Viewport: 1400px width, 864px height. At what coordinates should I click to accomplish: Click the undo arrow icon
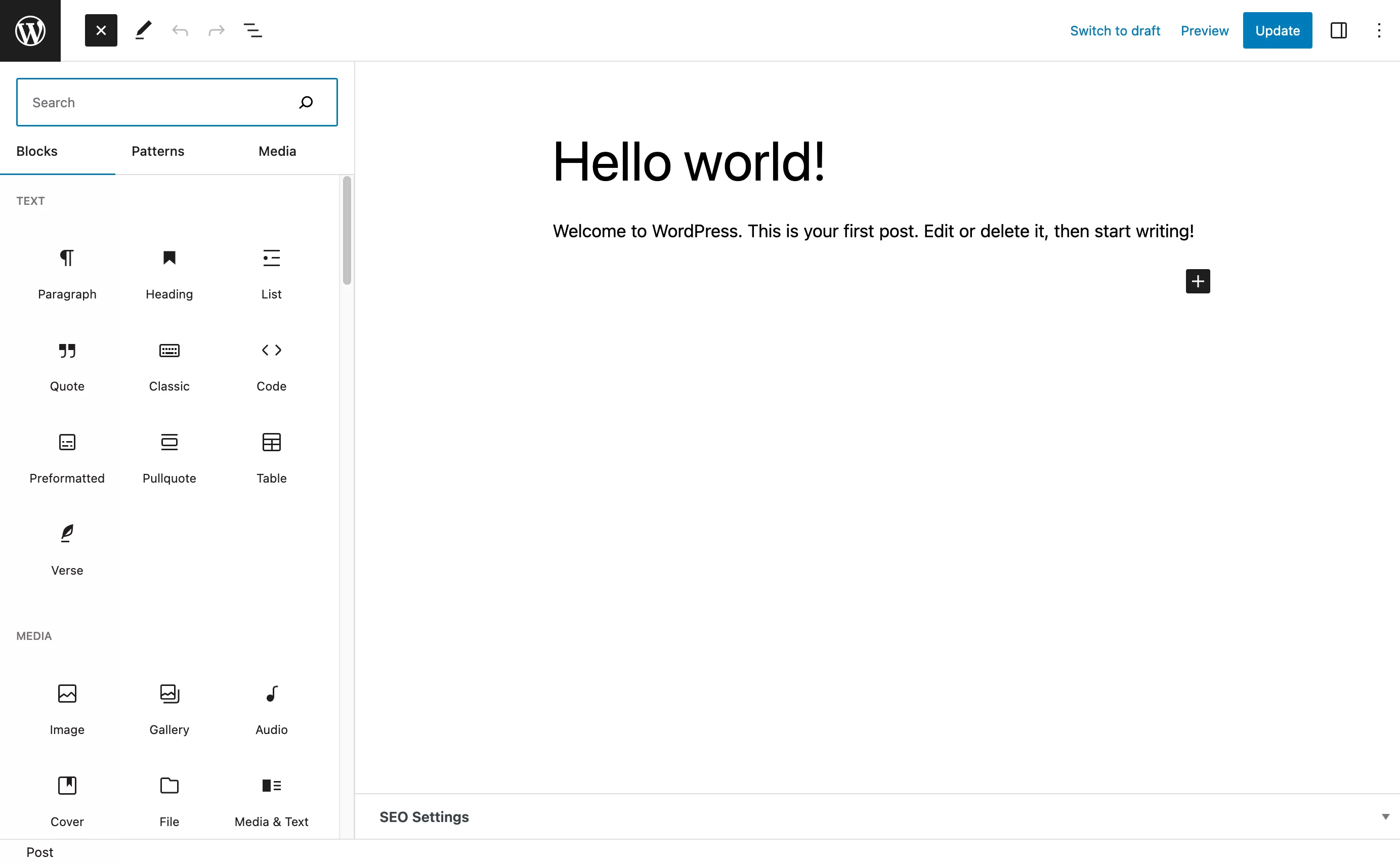pyautogui.click(x=180, y=30)
